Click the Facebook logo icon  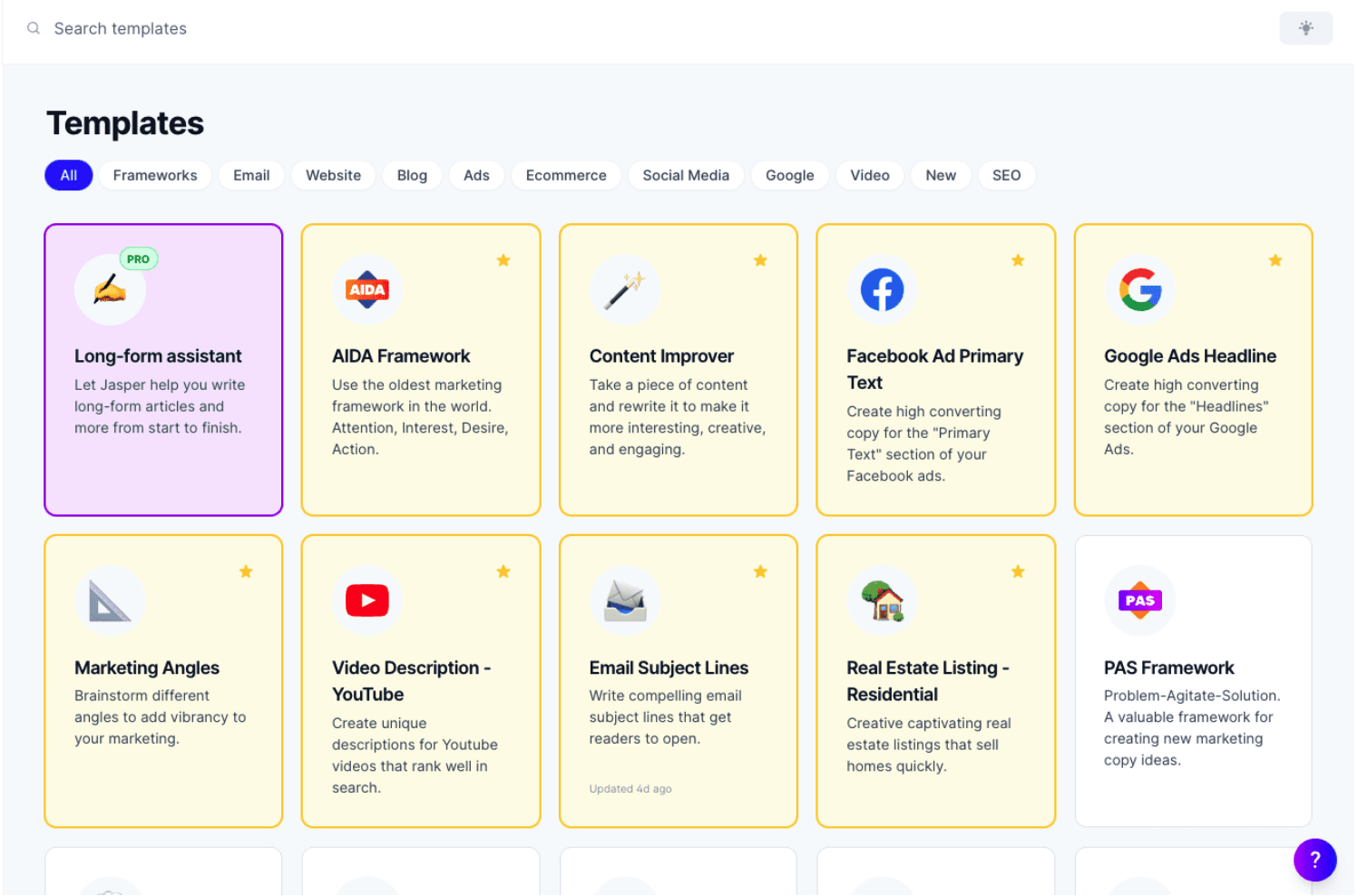(x=882, y=290)
